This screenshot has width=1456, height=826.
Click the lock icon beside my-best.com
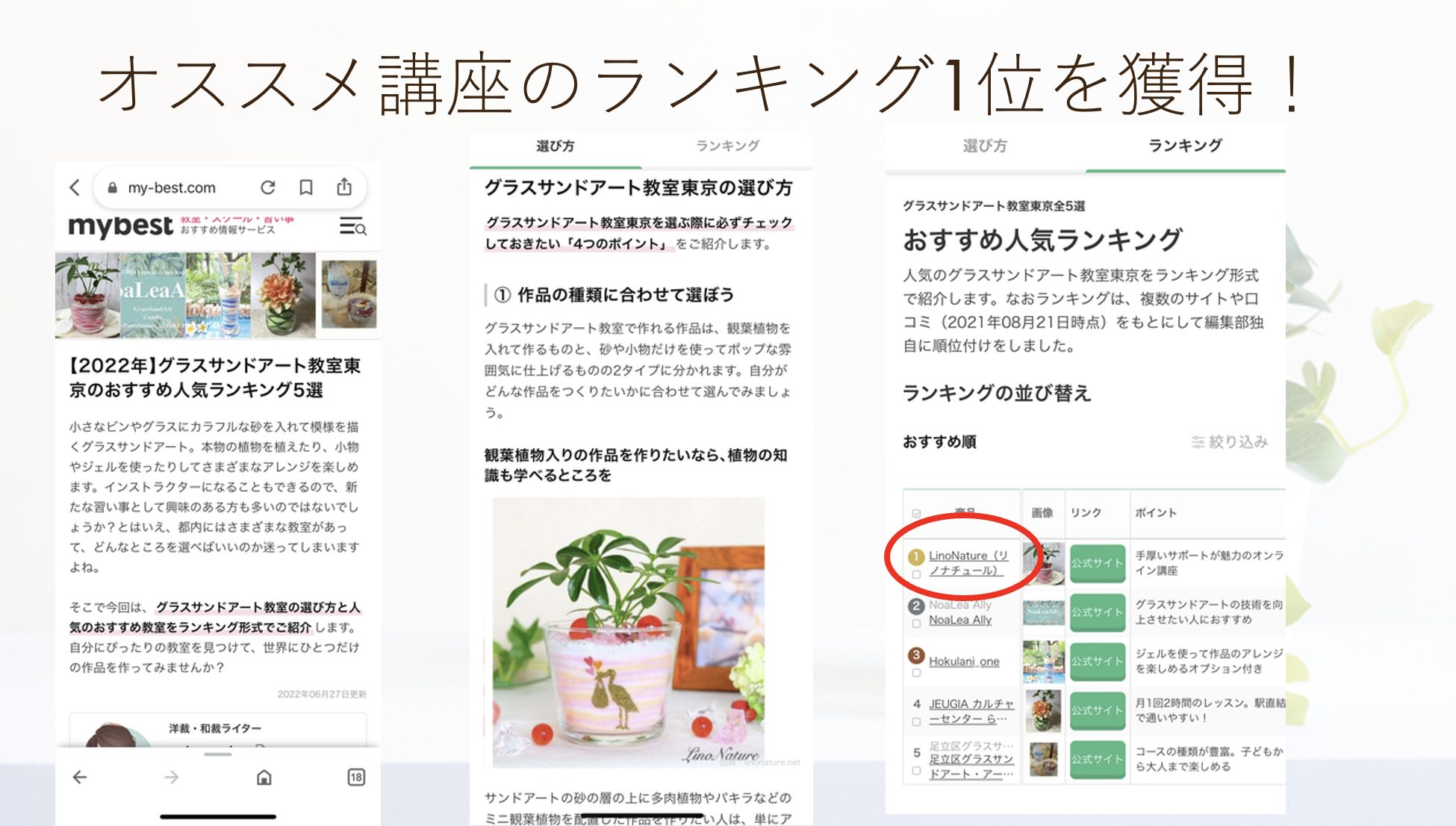(x=113, y=188)
